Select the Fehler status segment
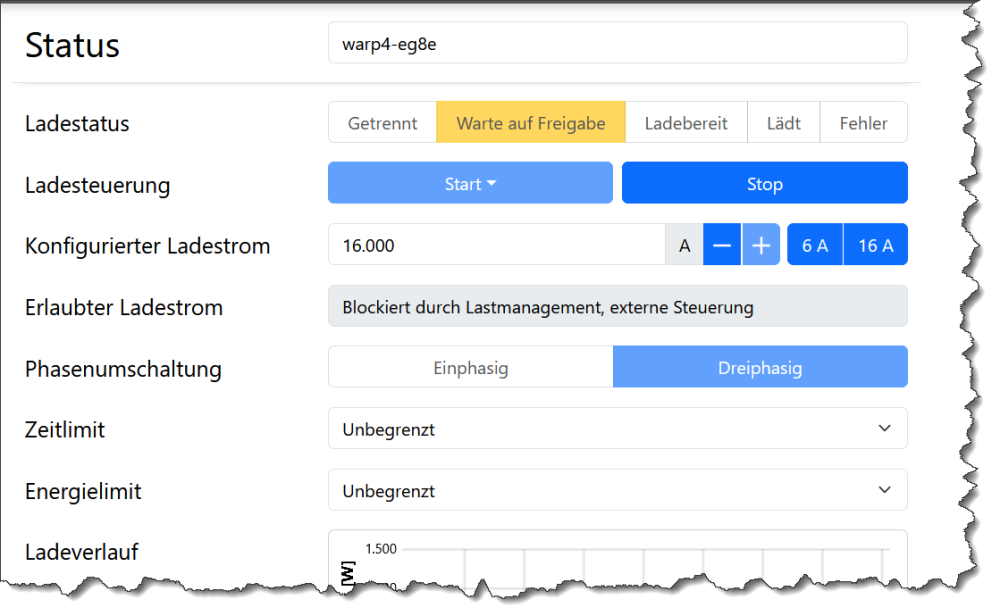The height and width of the screenshot is (616, 1000). point(864,122)
